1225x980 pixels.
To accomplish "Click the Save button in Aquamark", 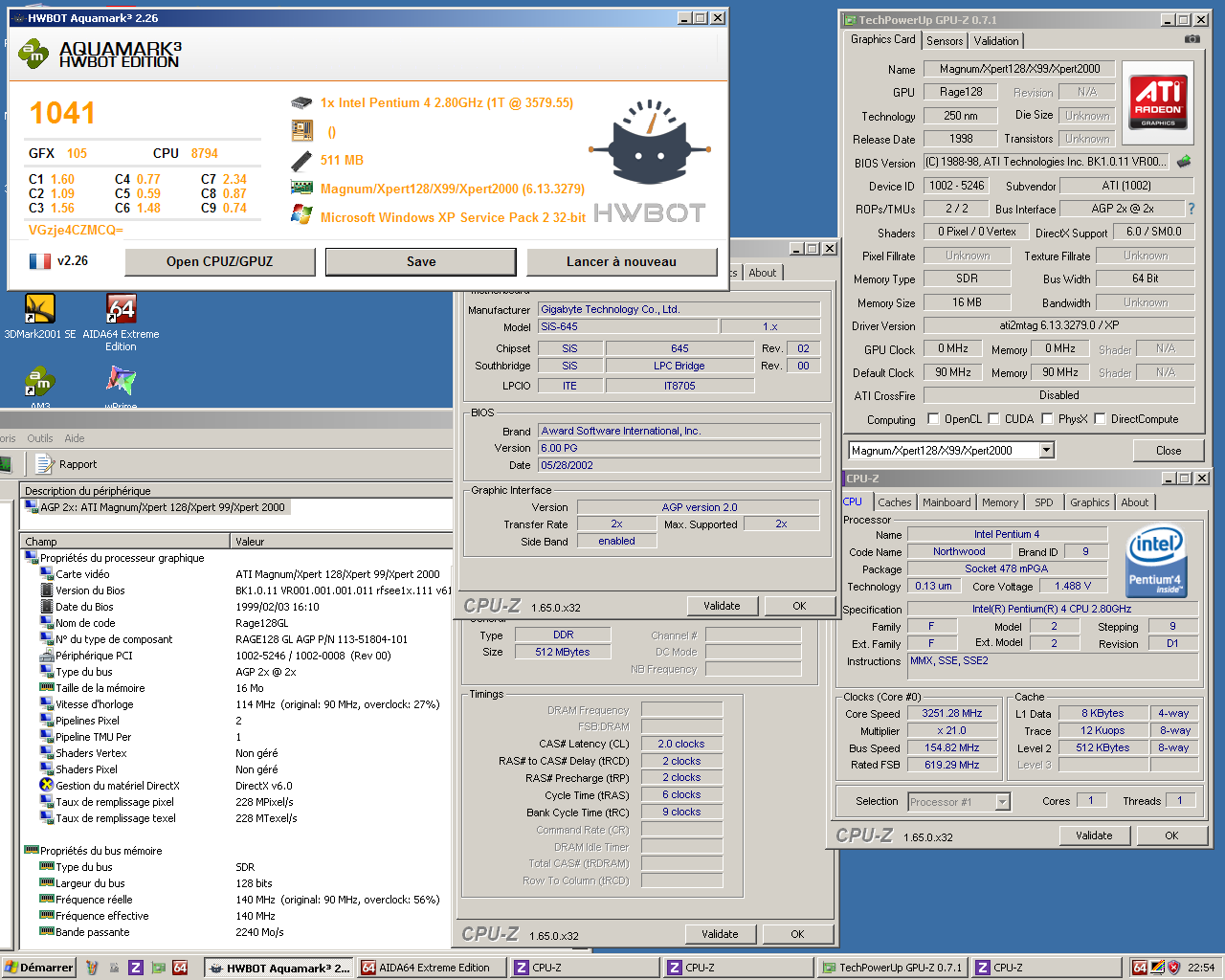I will (x=421, y=261).
